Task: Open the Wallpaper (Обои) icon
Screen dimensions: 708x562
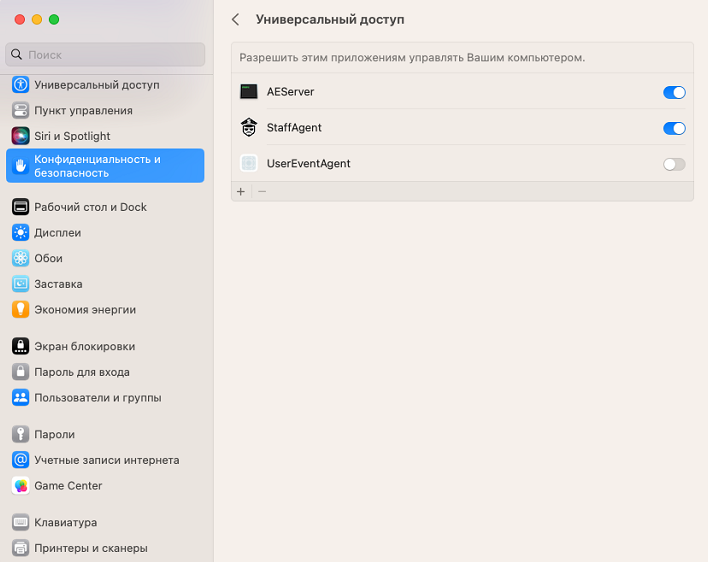Action: 20,258
